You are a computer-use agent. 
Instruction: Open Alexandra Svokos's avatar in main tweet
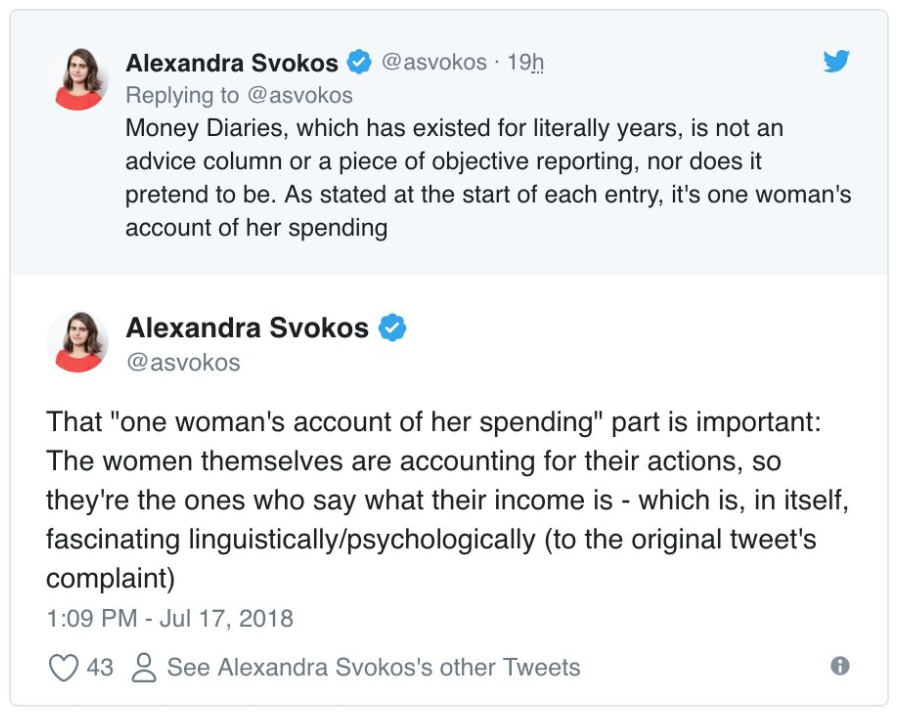pyautogui.click(x=77, y=341)
